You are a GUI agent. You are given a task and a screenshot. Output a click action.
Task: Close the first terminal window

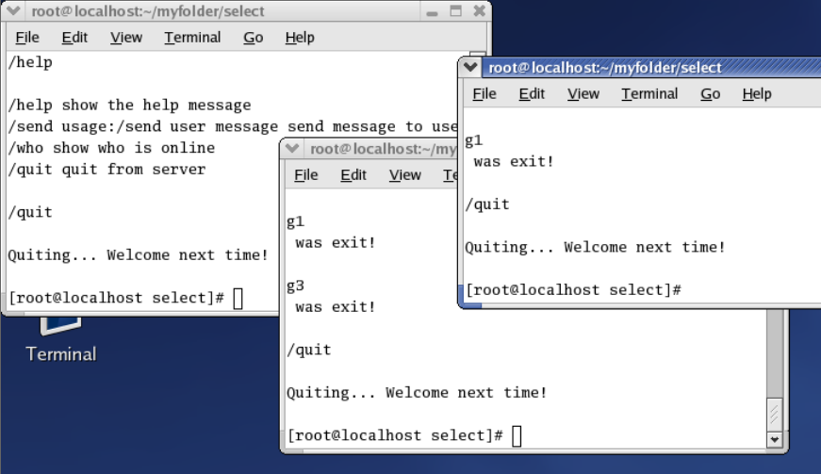(x=479, y=11)
